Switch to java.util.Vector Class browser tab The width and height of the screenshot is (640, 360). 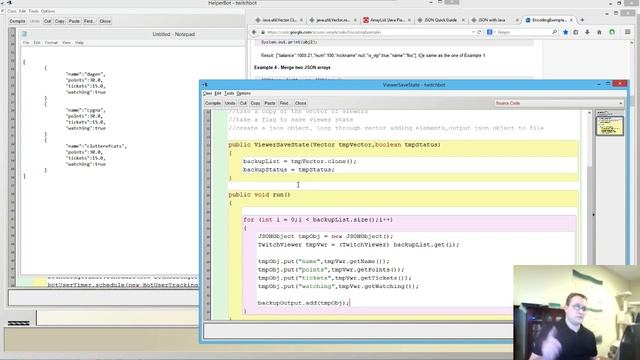(x=279, y=20)
